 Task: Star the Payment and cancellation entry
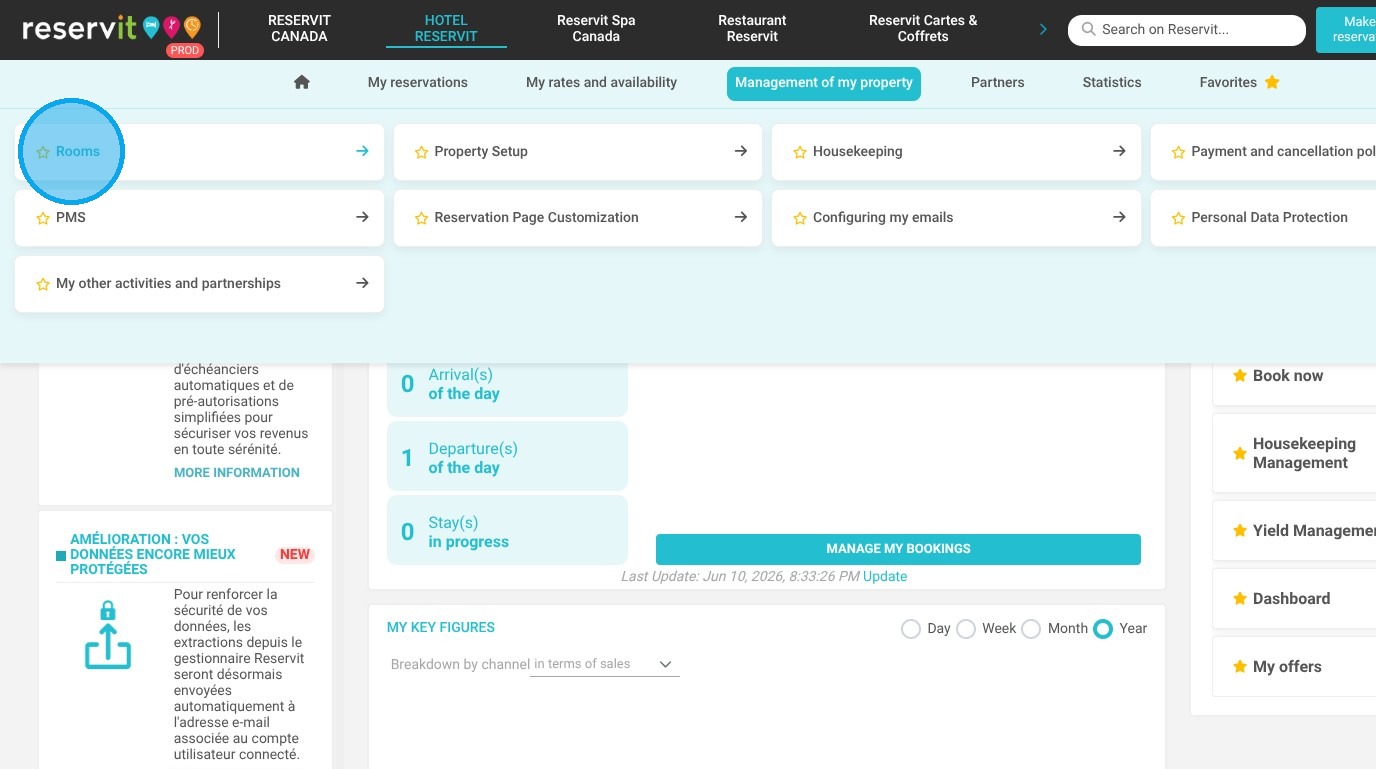(1178, 152)
